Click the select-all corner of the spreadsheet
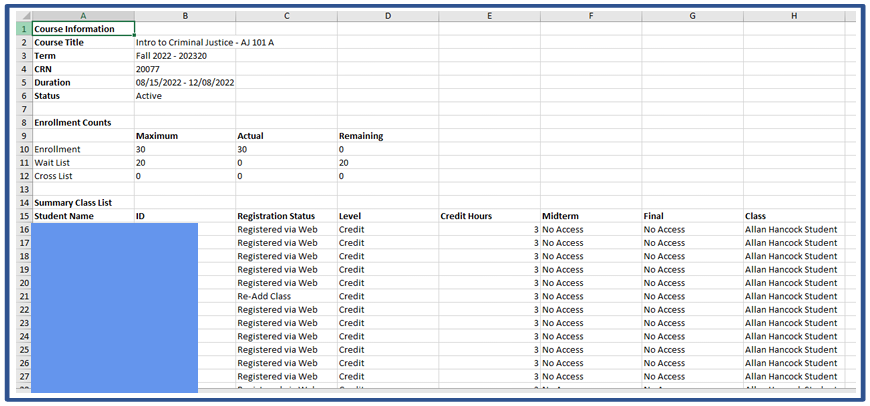870x406 pixels. [x=23, y=16]
